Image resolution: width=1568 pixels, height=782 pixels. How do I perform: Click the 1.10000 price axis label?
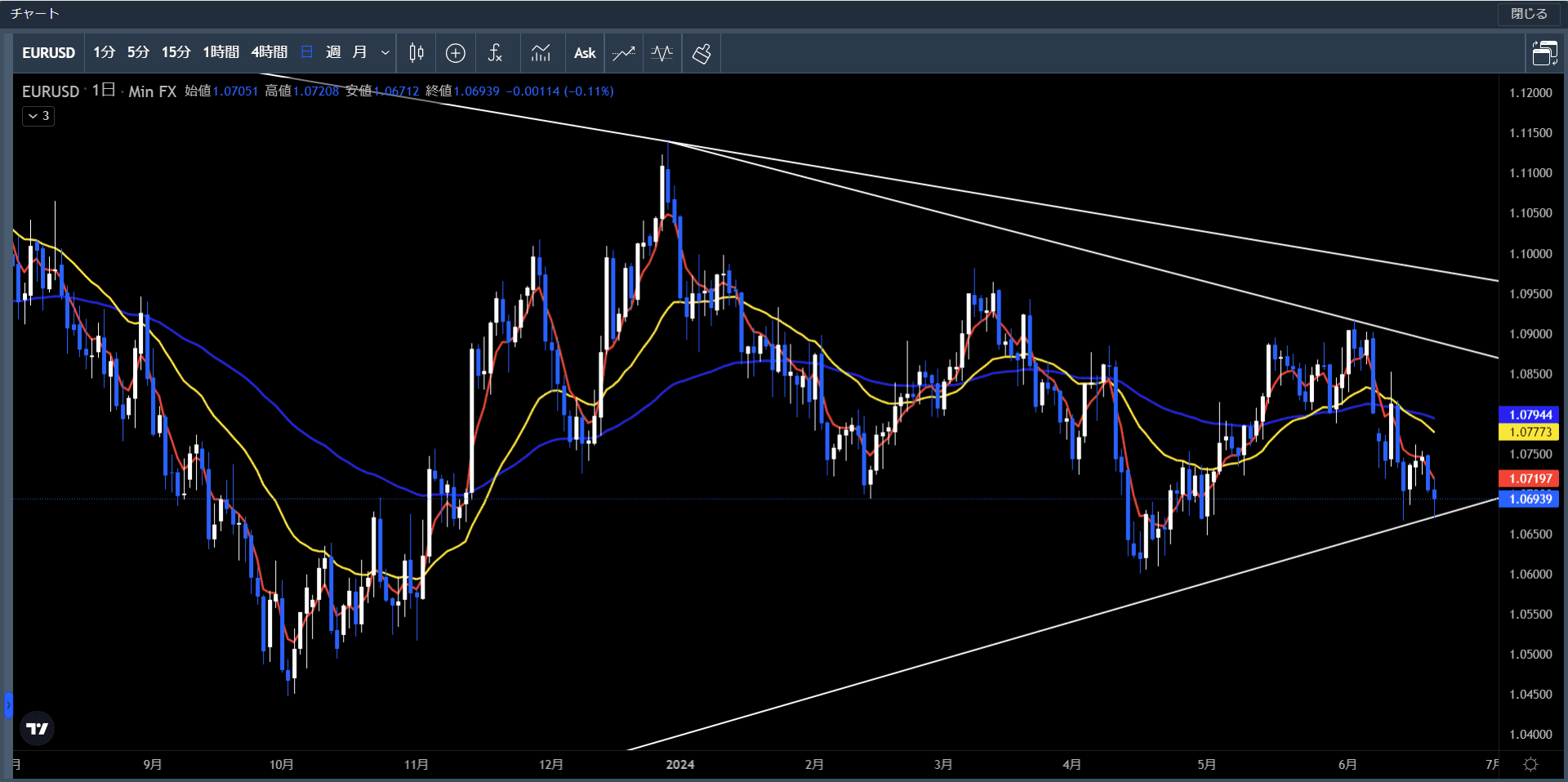coord(1530,254)
